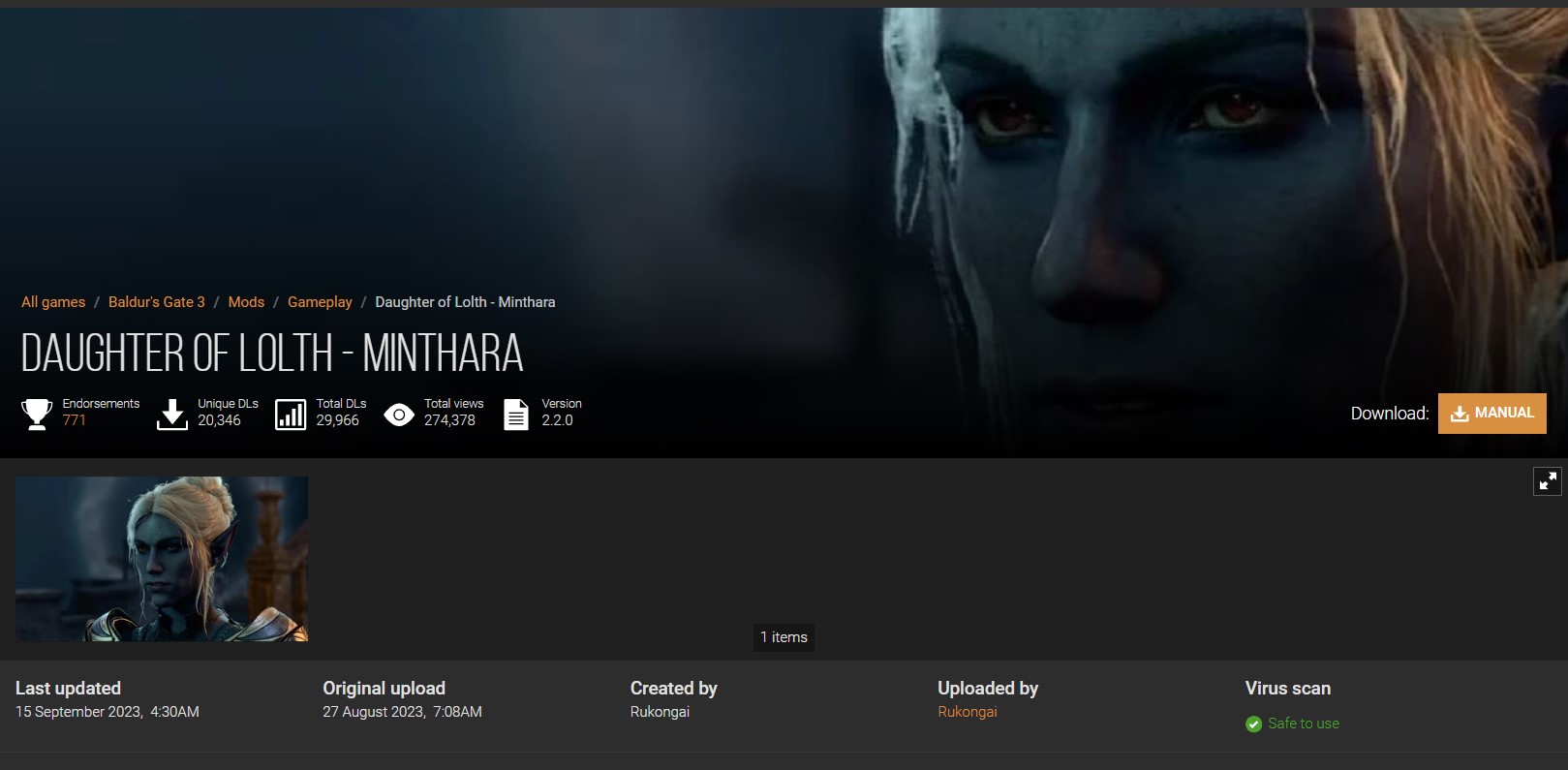This screenshot has width=1568, height=770.
Task: Click the version number 2.2.0
Action: 557,420
